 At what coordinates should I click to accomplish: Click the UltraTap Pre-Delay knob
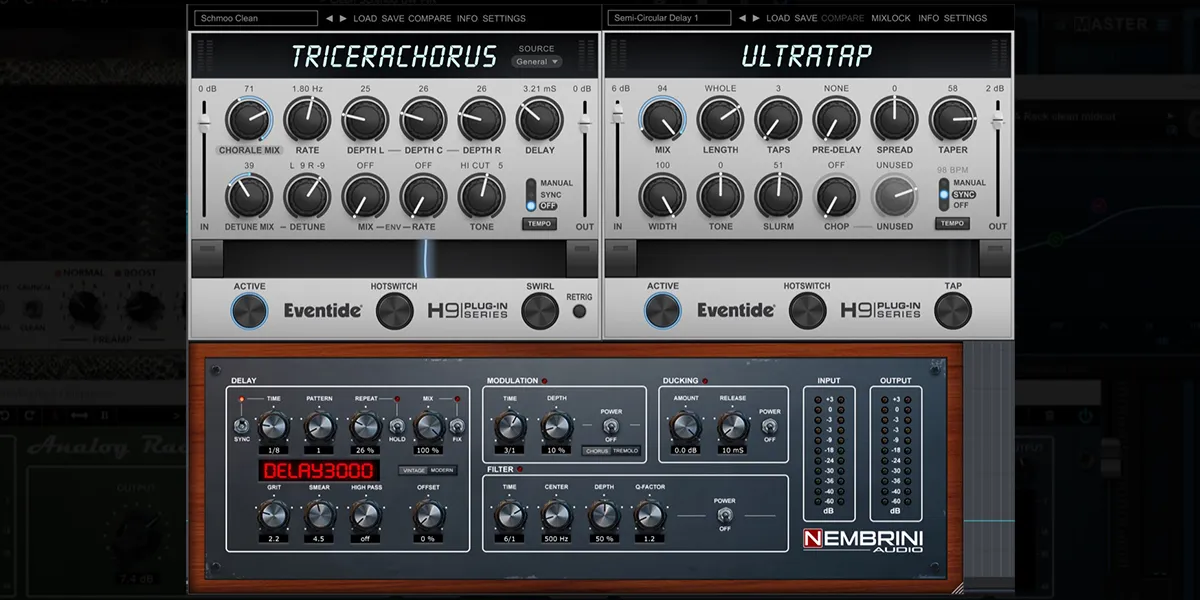837,120
